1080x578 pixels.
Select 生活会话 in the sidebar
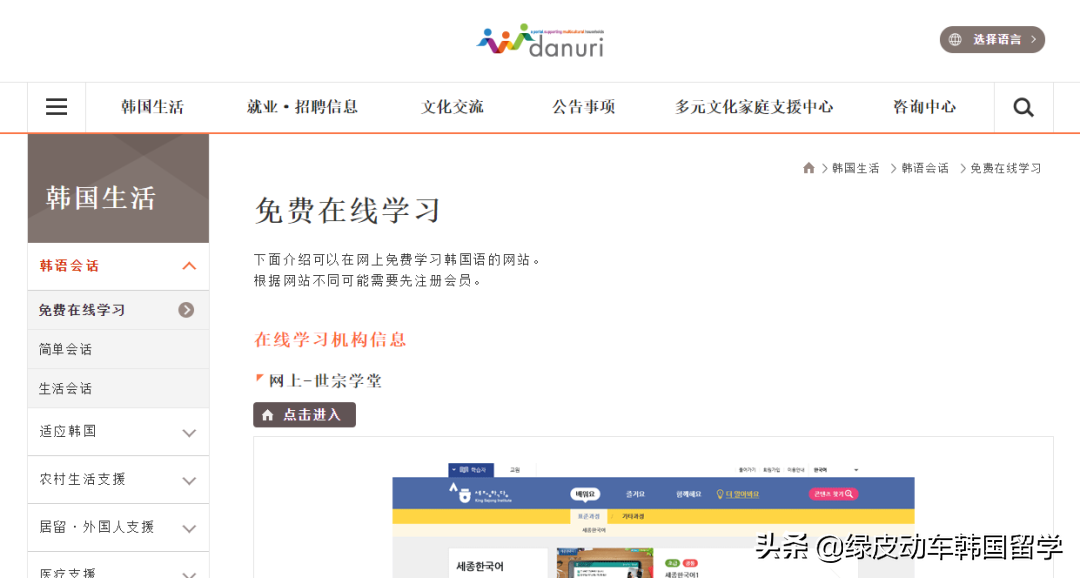tap(66, 388)
